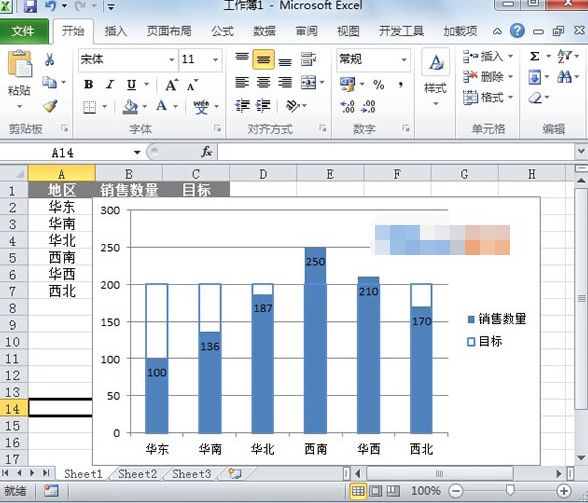This screenshot has height=503, width=588.
Task: Open text orientation options
Action: tap(293, 106)
